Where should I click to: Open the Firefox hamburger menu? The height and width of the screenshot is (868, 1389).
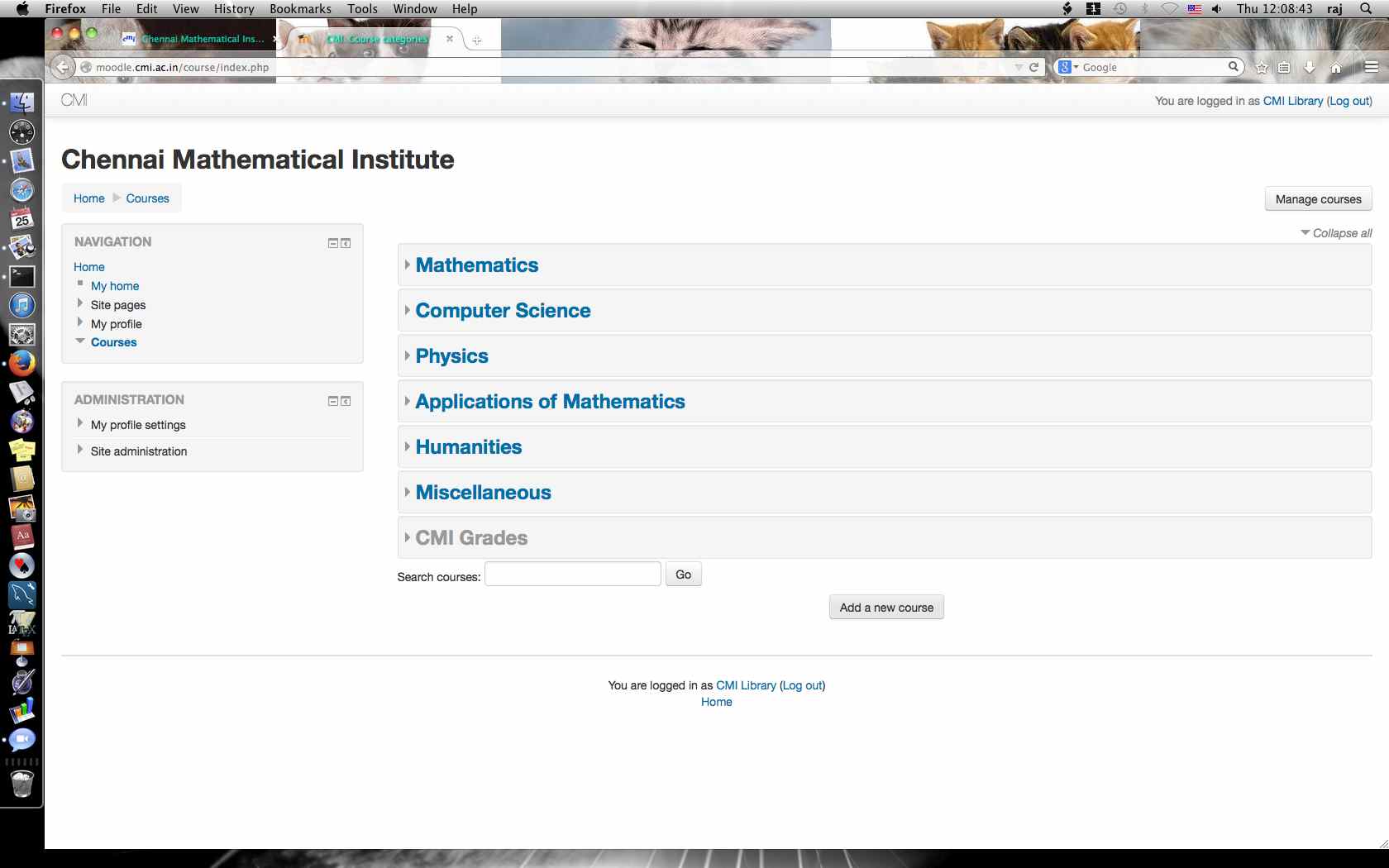pyautogui.click(x=1372, y=67)
